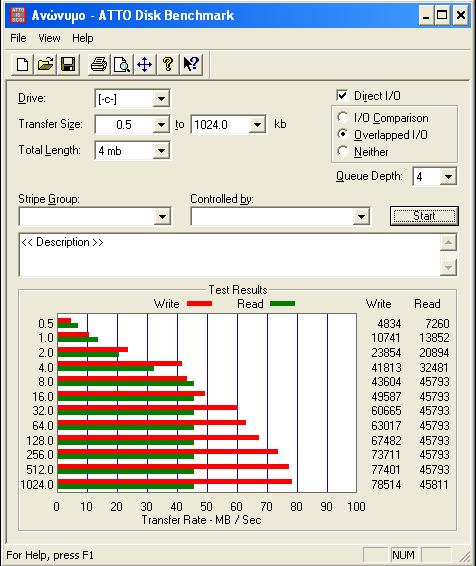Click the Description scrollbar up arrow
Viewport: 476px width, 566px height.
pyautogui.click(x=448, y=242)
